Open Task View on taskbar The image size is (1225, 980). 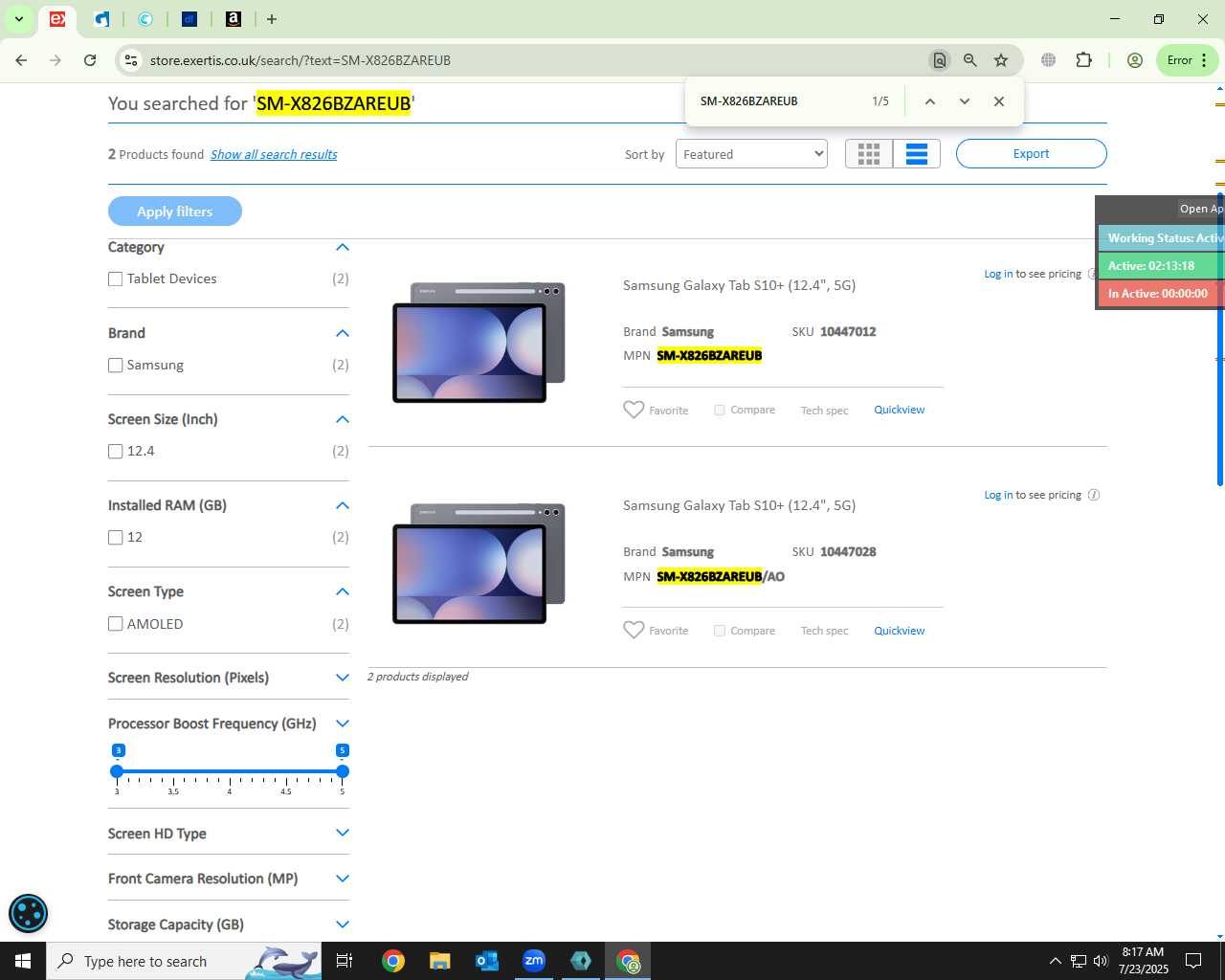[x=345, y=961]
